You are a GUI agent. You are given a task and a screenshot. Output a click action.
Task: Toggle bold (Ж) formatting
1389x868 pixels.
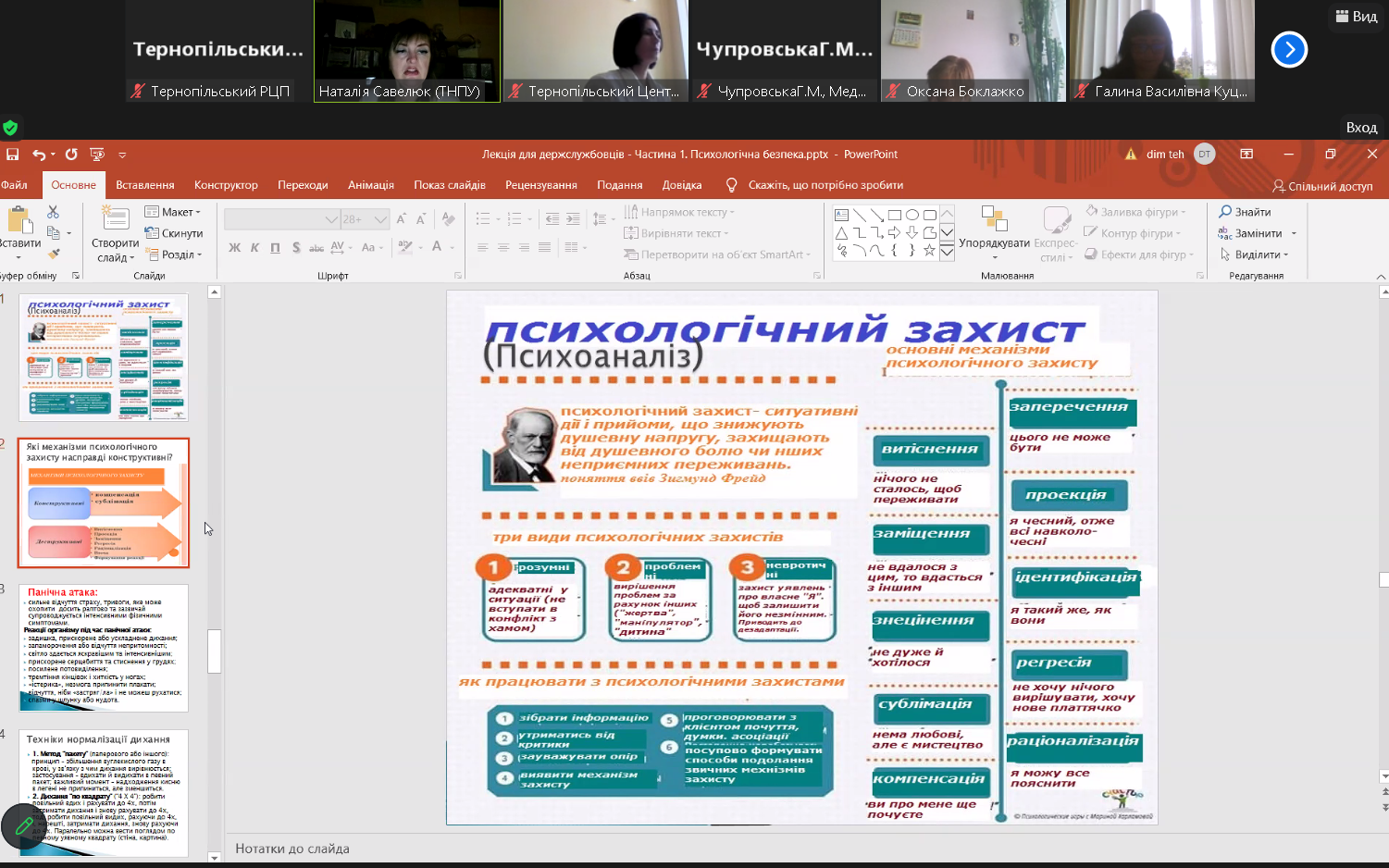(234, 247)
